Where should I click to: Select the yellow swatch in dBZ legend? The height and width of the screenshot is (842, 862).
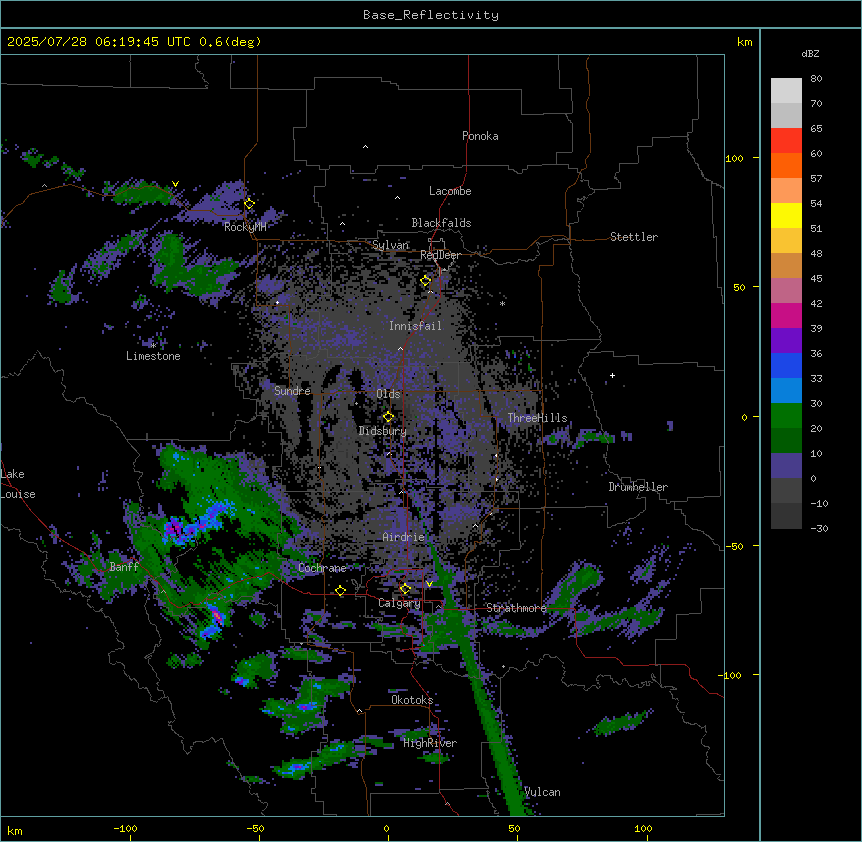pyautogui.click(x=786, y=215)
